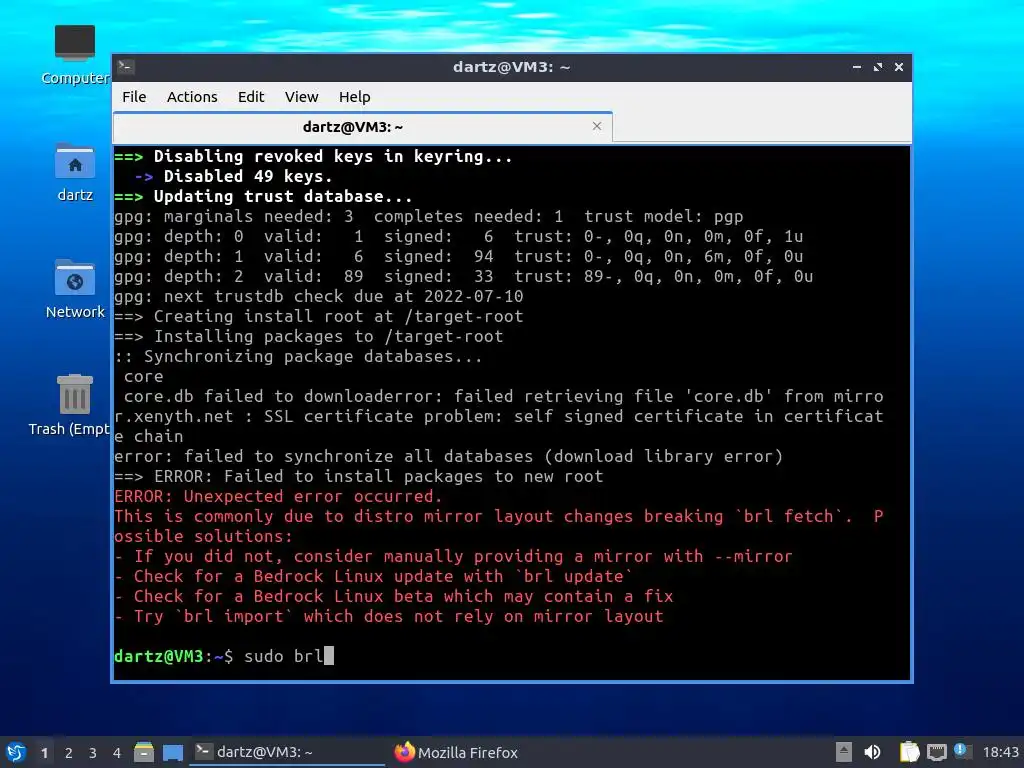Select the dartz@VM3: ~ terminal tab
The height and width of the screenshot is (768, 1024).
point(362,127)
